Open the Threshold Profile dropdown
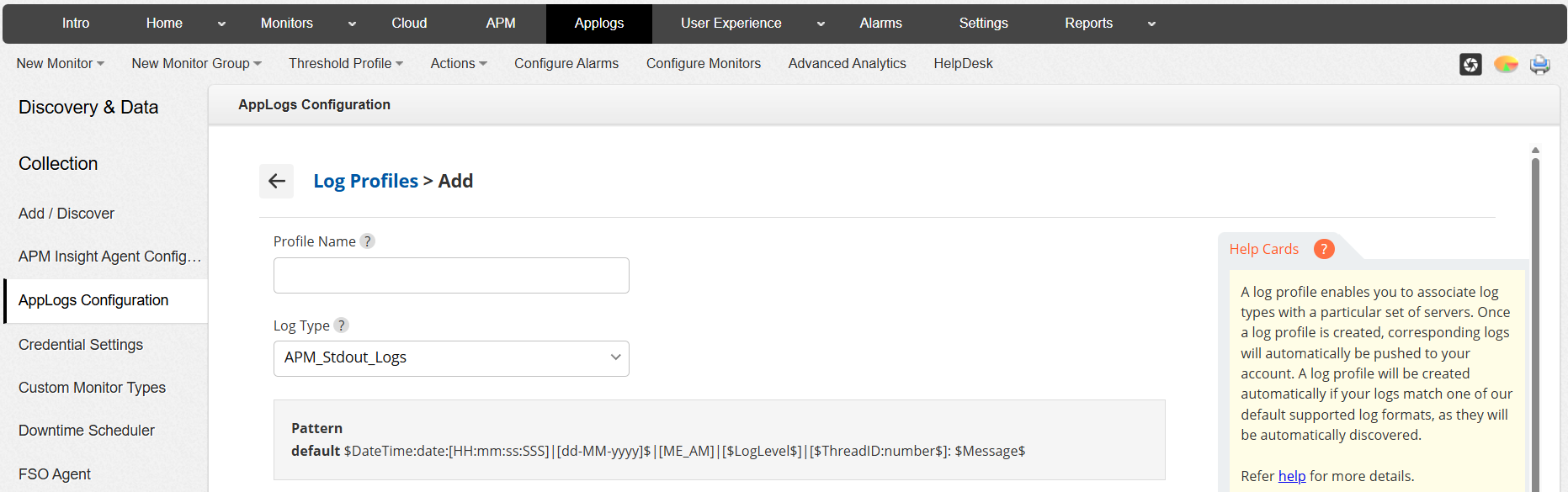 coord(346,64)
